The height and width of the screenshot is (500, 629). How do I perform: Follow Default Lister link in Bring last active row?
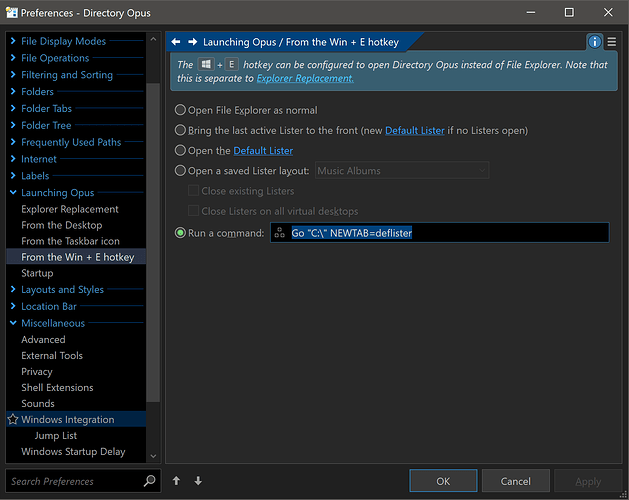tap(415, 130)
